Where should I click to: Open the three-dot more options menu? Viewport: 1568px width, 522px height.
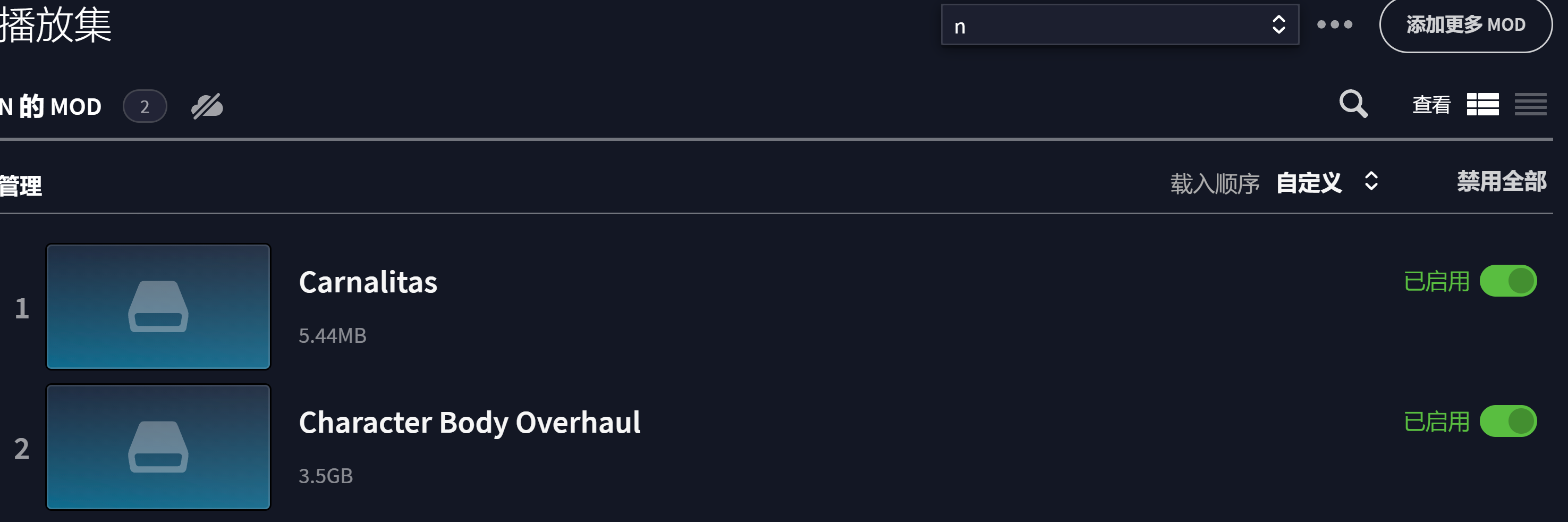coord(1334,24)
